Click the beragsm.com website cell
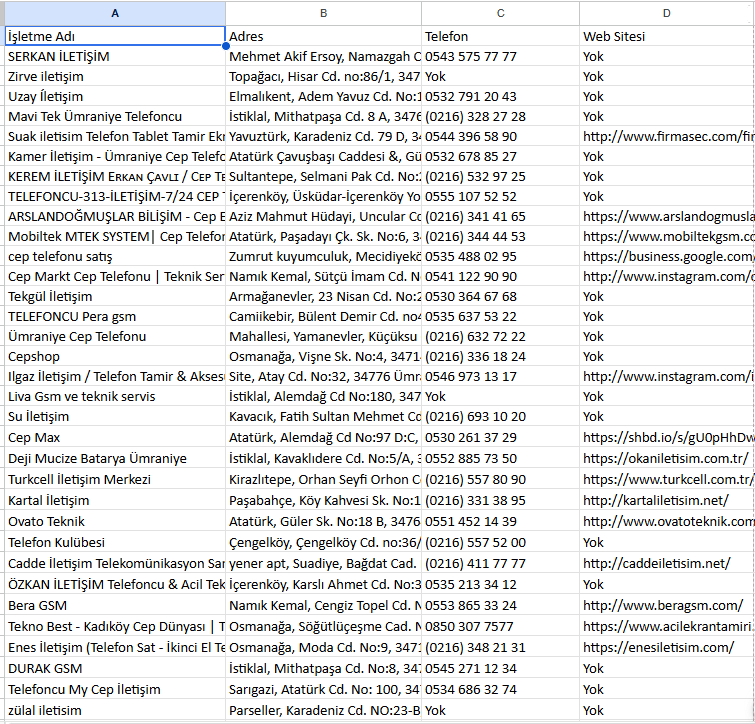The width and height of the screenshot is (755, 724). point(667,605)
